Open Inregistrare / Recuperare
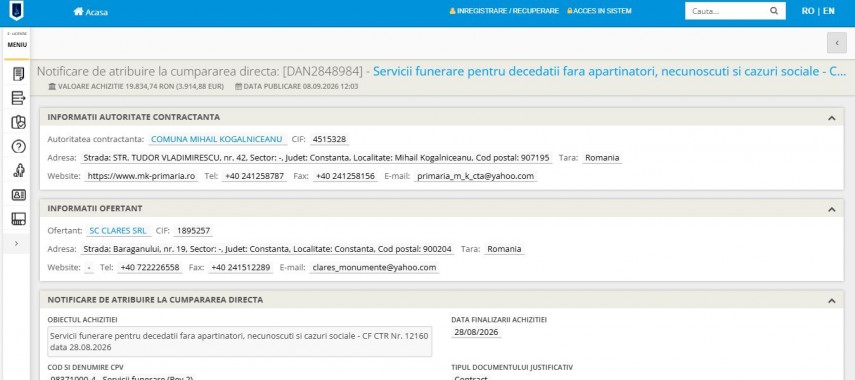Screen dimensions: 855x380 tap(504, 11)
